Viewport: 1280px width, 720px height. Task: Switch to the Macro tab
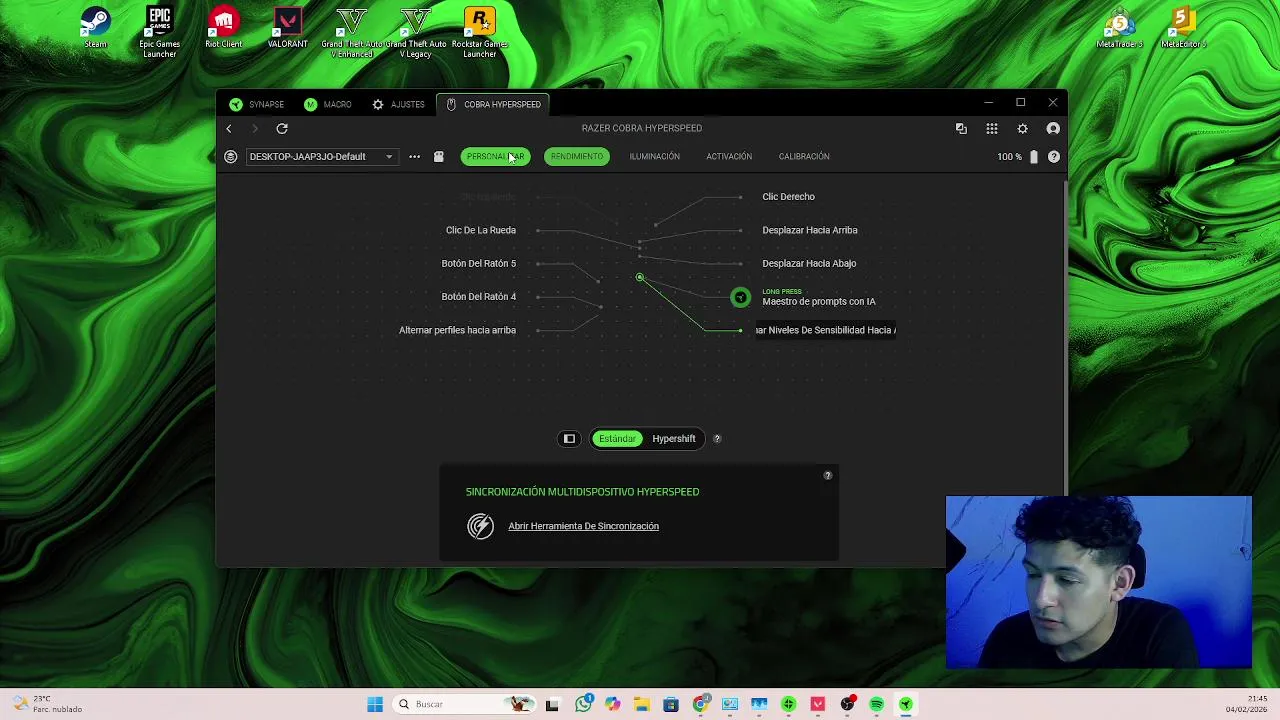[328, 104]
